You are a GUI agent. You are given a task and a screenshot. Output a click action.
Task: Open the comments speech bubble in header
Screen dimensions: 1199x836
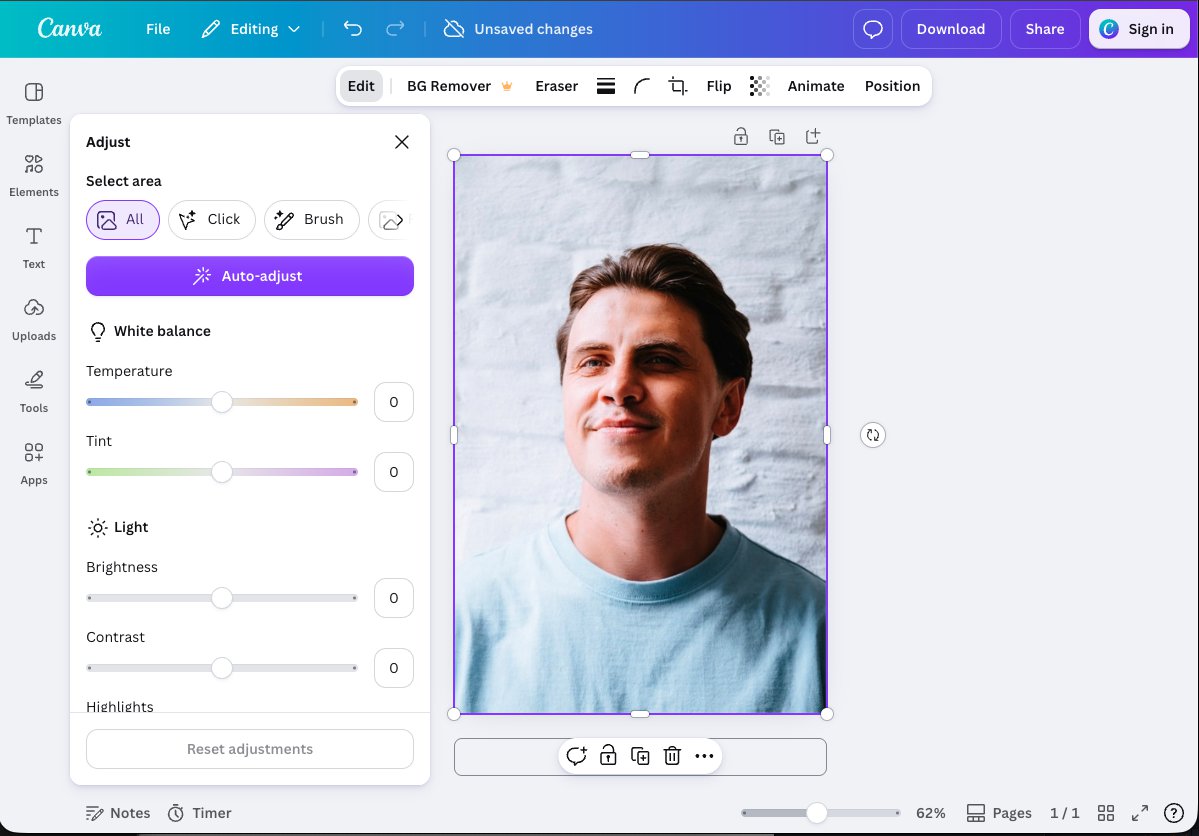tap(872, 29)
